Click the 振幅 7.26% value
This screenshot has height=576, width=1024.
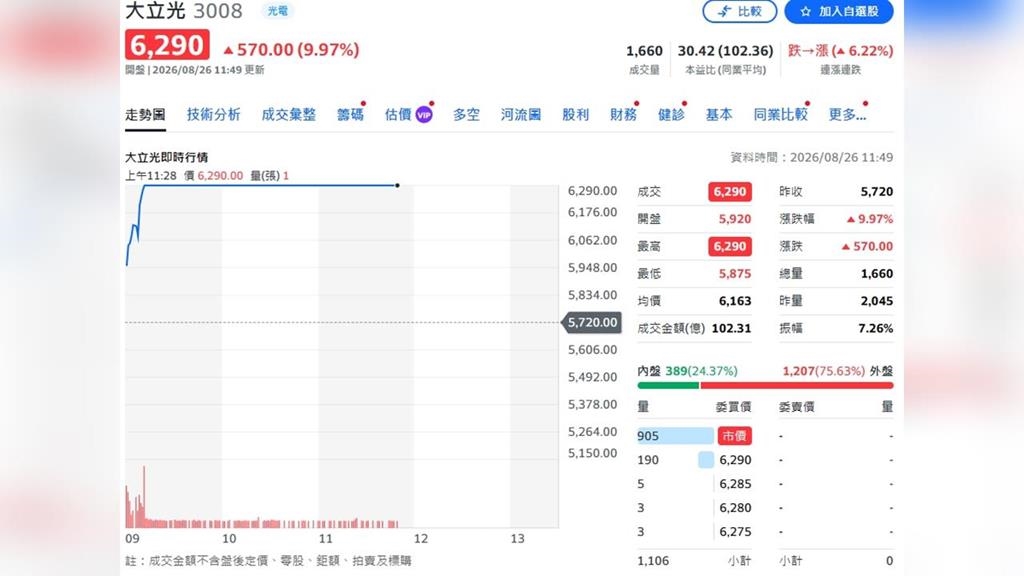[875, 328]
